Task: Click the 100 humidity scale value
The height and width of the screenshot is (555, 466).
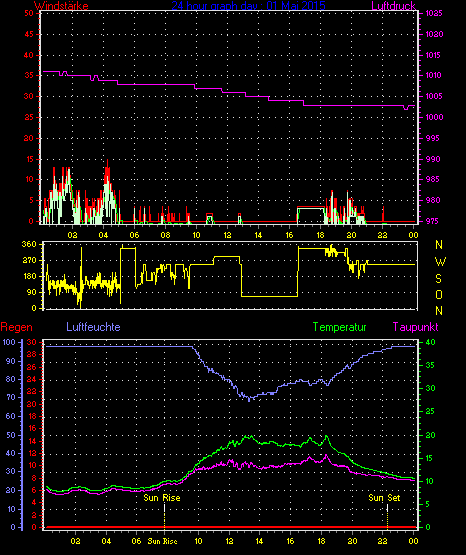Action: pyautogui.click(x=9, y=342)
